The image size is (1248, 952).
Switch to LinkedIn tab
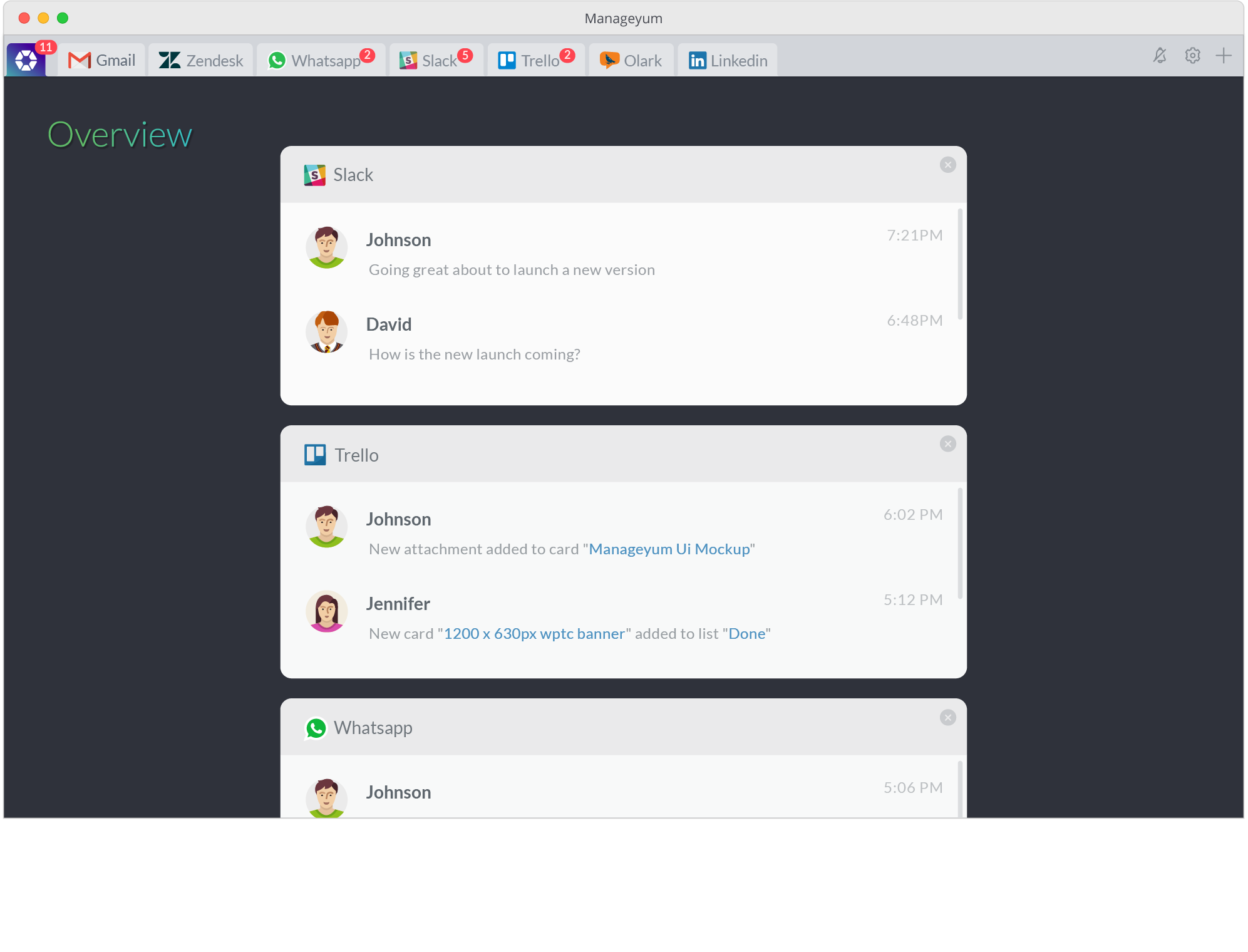pyautogui.click(x=726, y=60)
